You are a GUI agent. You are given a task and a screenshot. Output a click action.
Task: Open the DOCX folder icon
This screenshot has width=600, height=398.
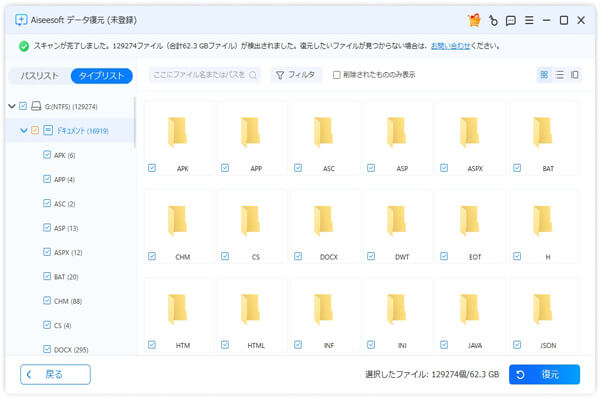pyautogui.click(x=324, y=220)
